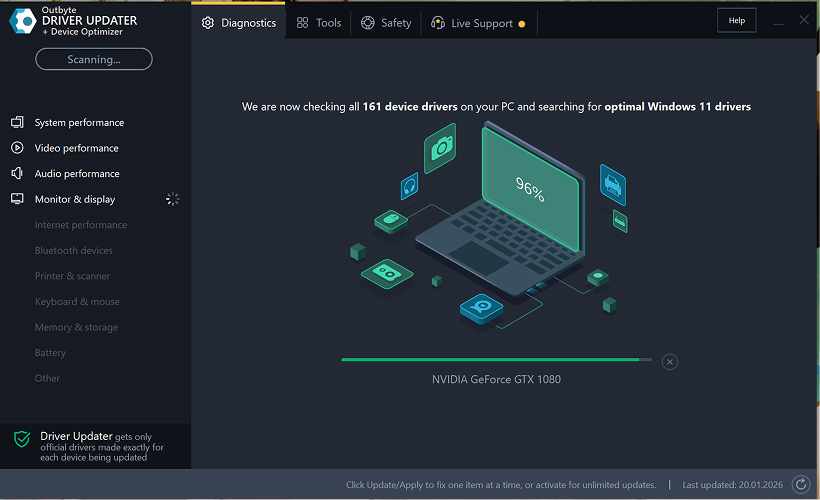The image size is (820, 500).
Task: Open the Live Support tab
Action: [x=478, y=23]
